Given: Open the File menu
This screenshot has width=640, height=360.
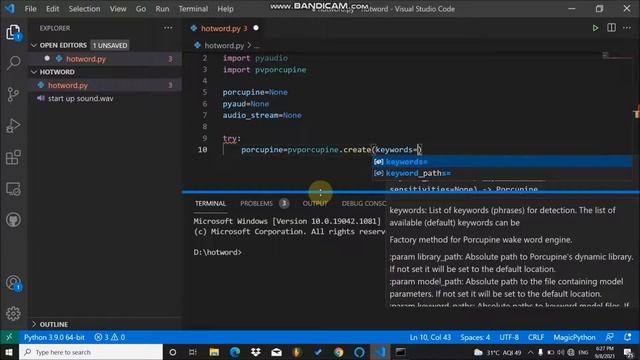Looking at the screenshot, I should (x=30, y=9).
